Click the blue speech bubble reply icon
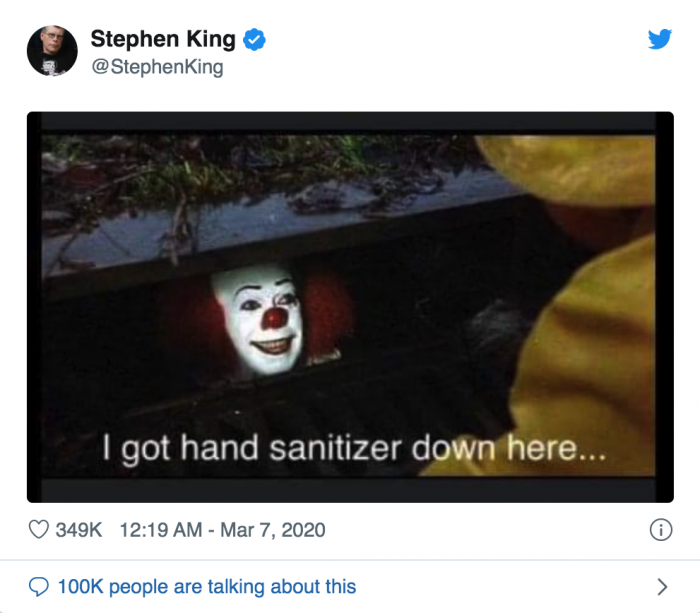Screen dimensions: 700x613 (39, 586)
